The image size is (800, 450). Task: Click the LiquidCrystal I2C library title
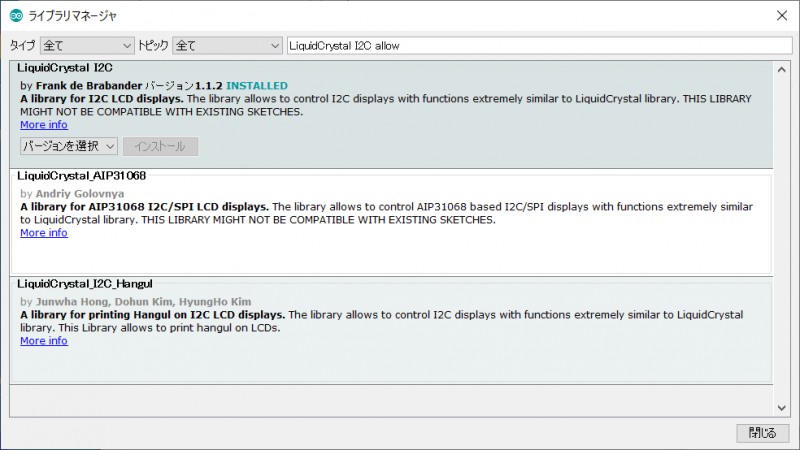65,67
